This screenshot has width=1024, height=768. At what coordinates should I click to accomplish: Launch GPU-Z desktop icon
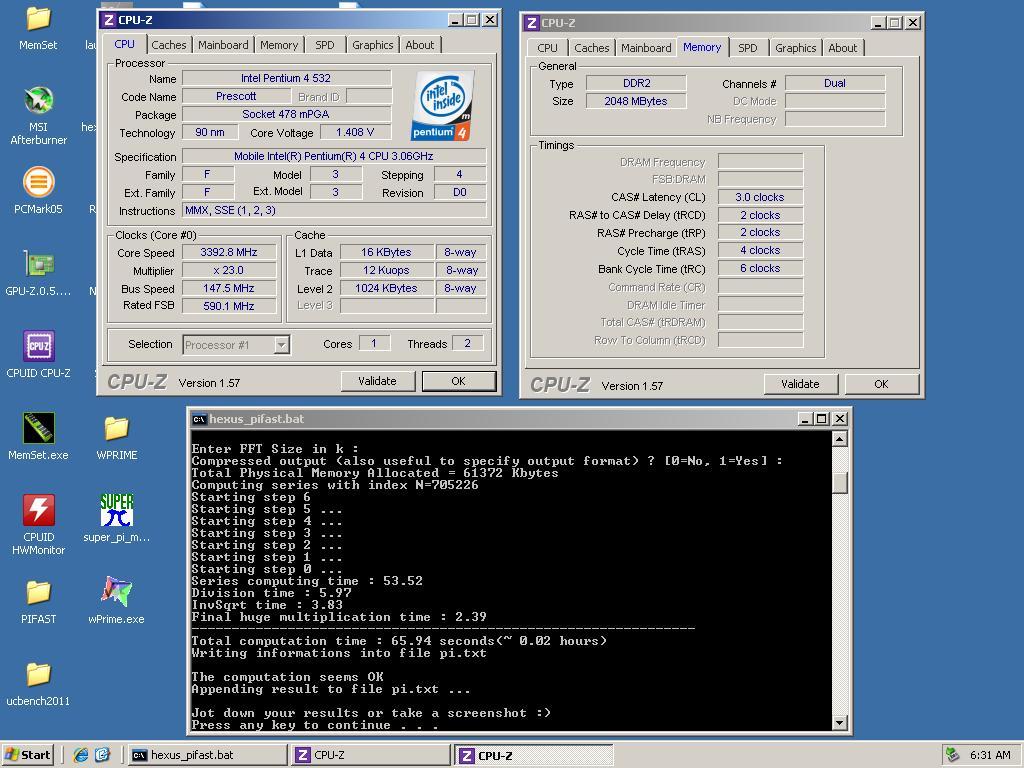38,273
